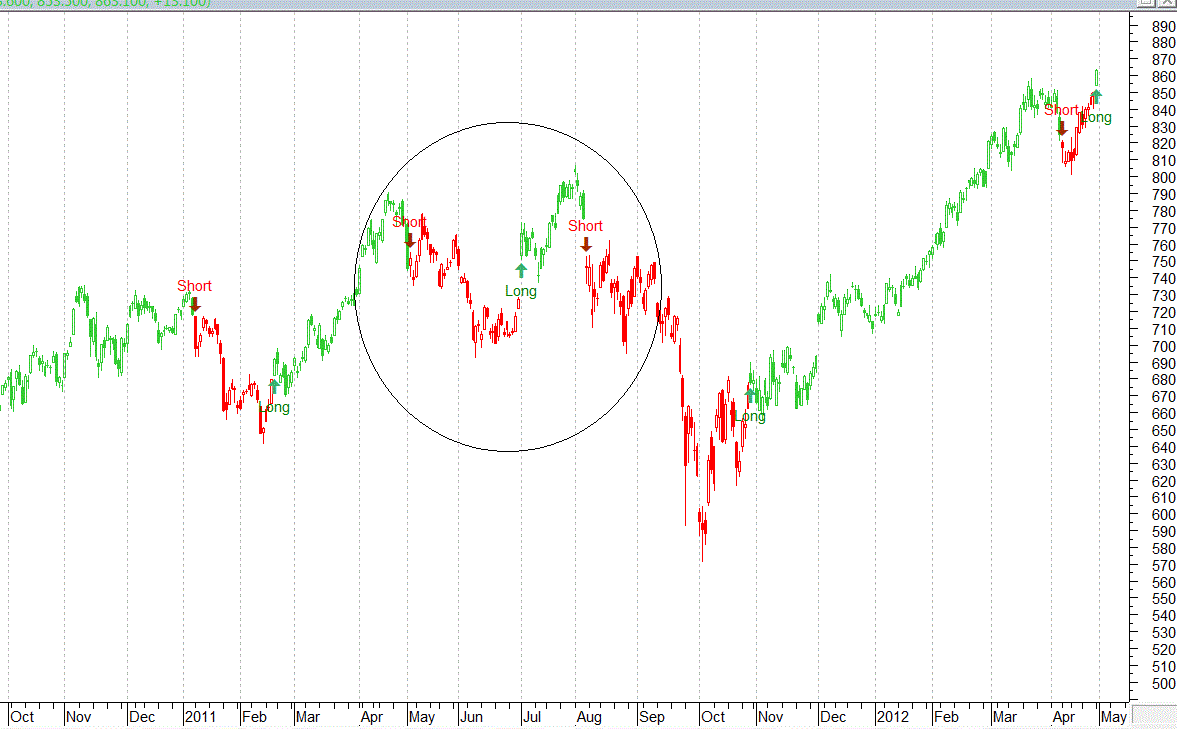Select the 570 price axis value
Image resolution: width=1177 pixels, height=729 pixels.
(1163, 565)
